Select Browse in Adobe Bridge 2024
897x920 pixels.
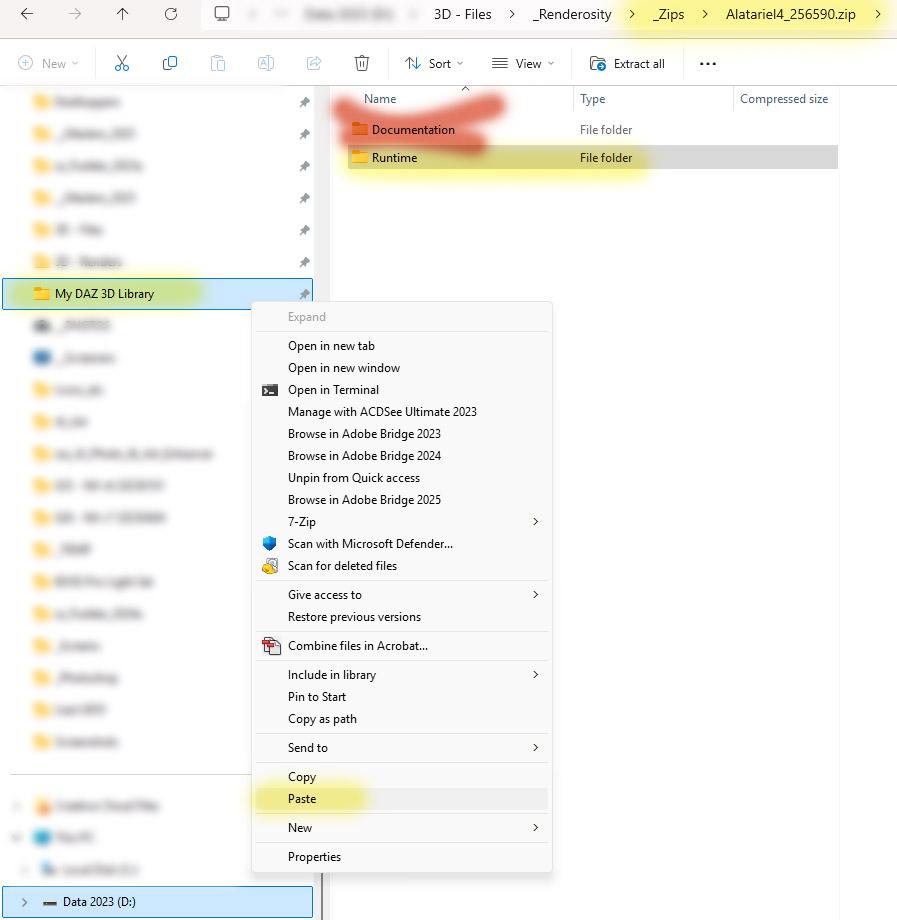point(401,456)
